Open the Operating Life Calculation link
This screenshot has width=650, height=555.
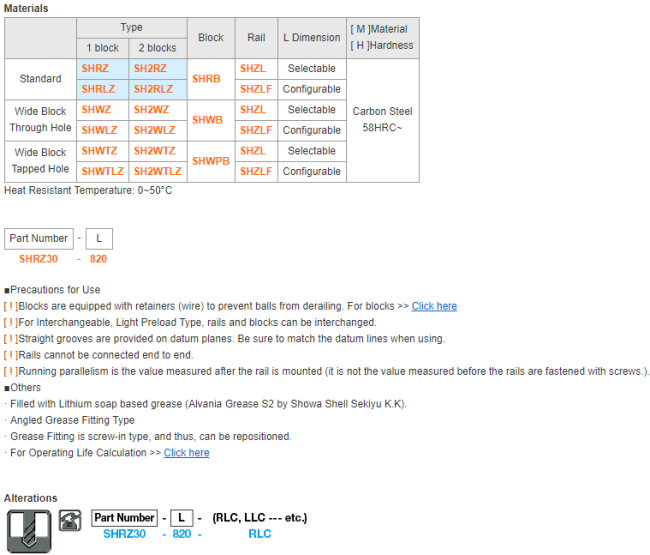(186, 453)
